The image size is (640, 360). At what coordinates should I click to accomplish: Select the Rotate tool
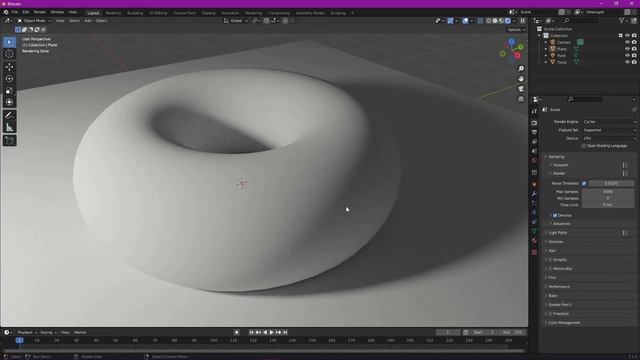tap(9, 79)
